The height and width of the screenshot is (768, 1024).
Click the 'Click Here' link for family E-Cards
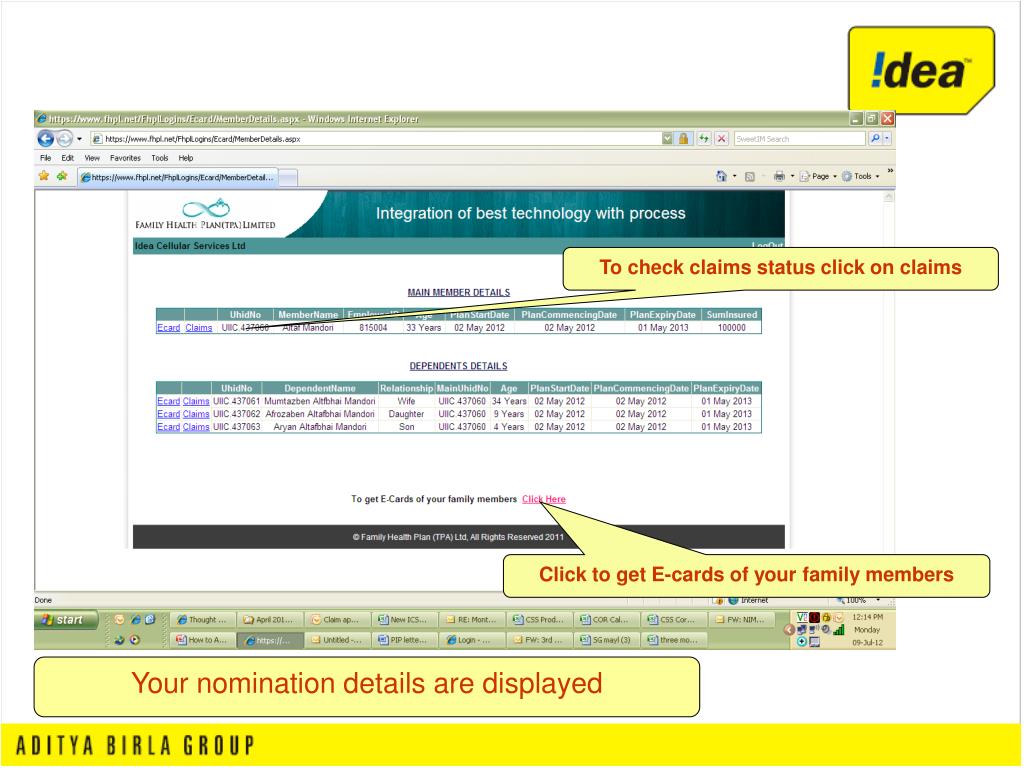point(543,499)
